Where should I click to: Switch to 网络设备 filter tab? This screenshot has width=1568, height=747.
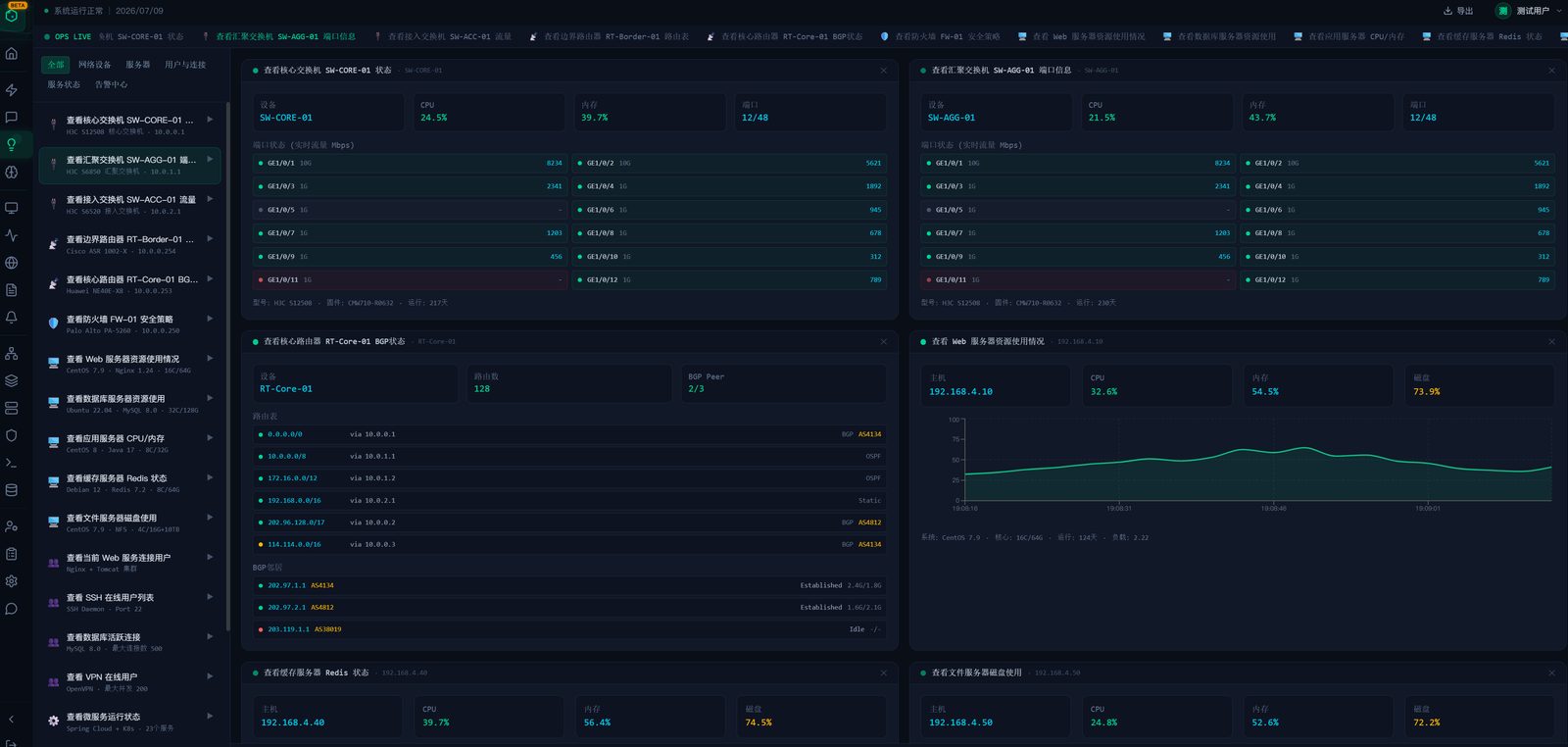tap(95, 65)
